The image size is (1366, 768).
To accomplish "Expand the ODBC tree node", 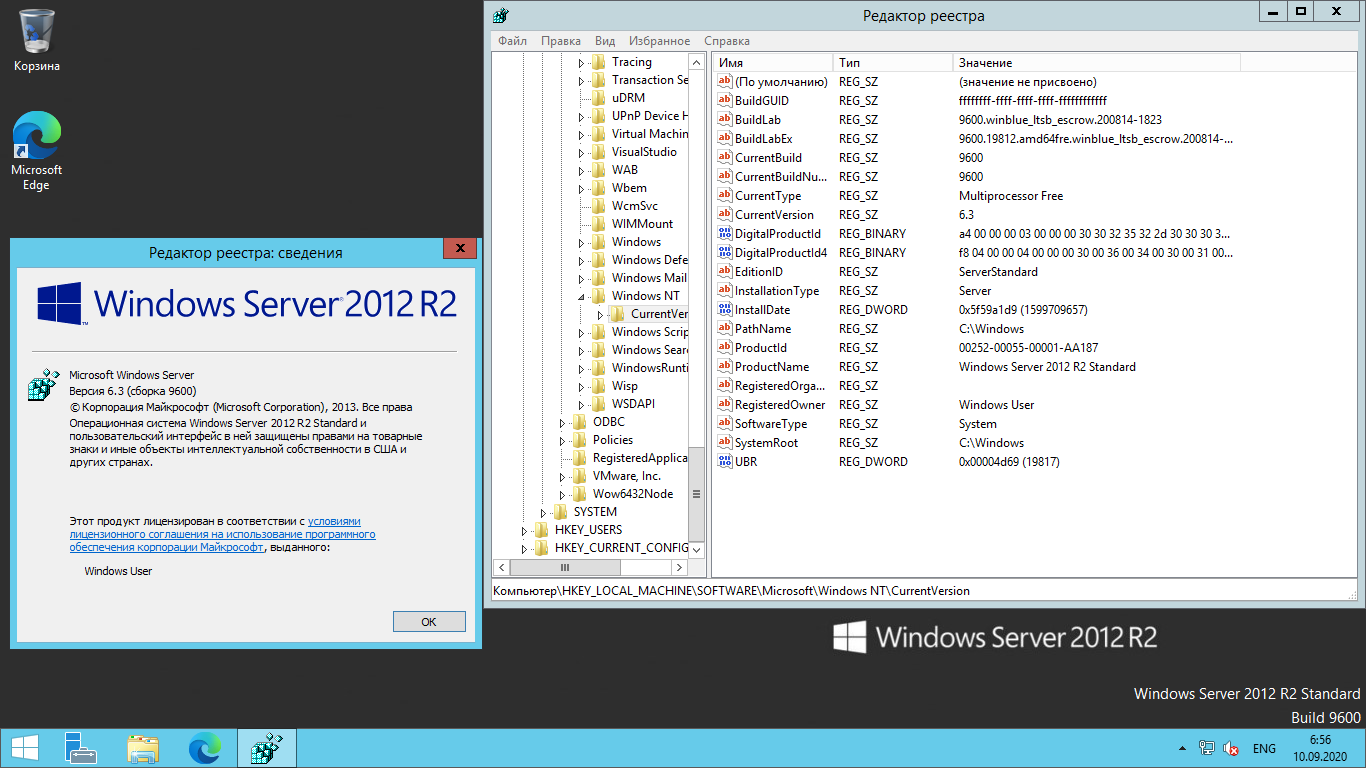I will coord(562,422).
